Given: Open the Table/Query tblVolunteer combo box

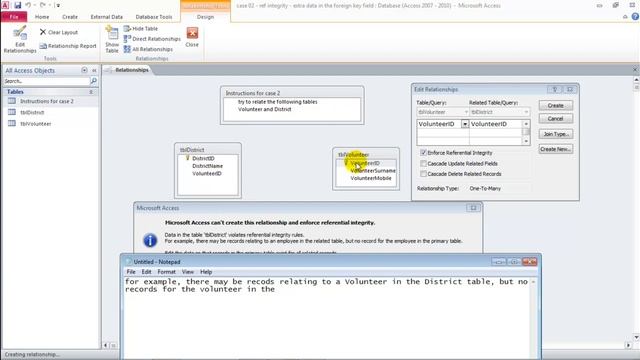Looking at the screenshot, I should coord(442,112).
